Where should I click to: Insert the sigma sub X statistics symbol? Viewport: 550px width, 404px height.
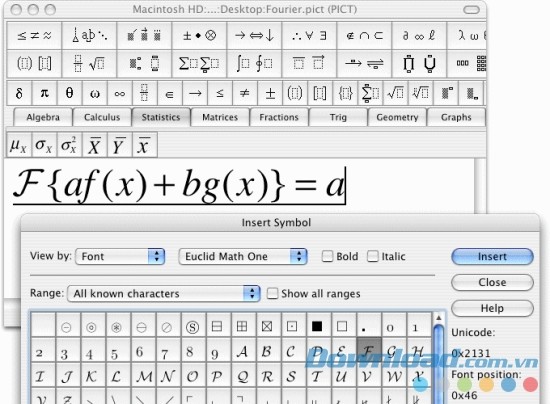[44, 145]
